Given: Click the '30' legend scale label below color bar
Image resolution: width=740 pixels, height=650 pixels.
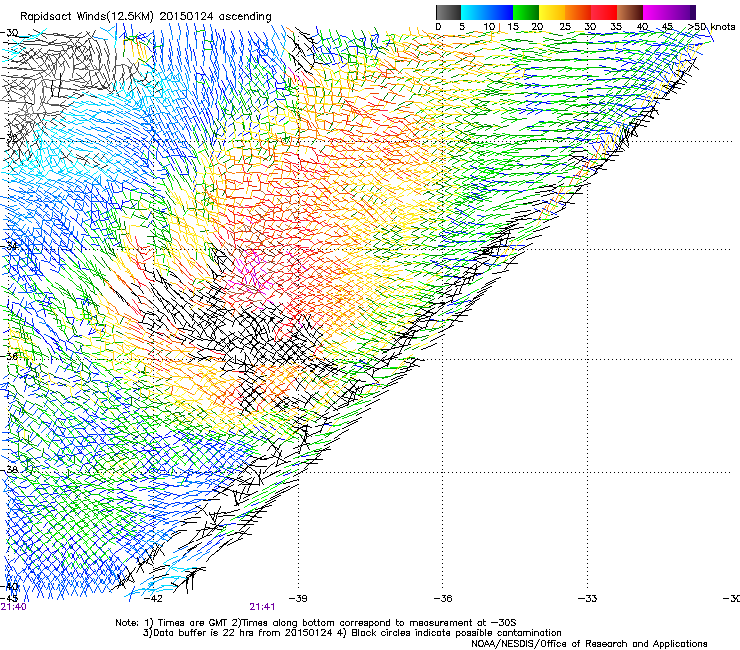Looking at the screenshot, I should (x=590, y=27).
